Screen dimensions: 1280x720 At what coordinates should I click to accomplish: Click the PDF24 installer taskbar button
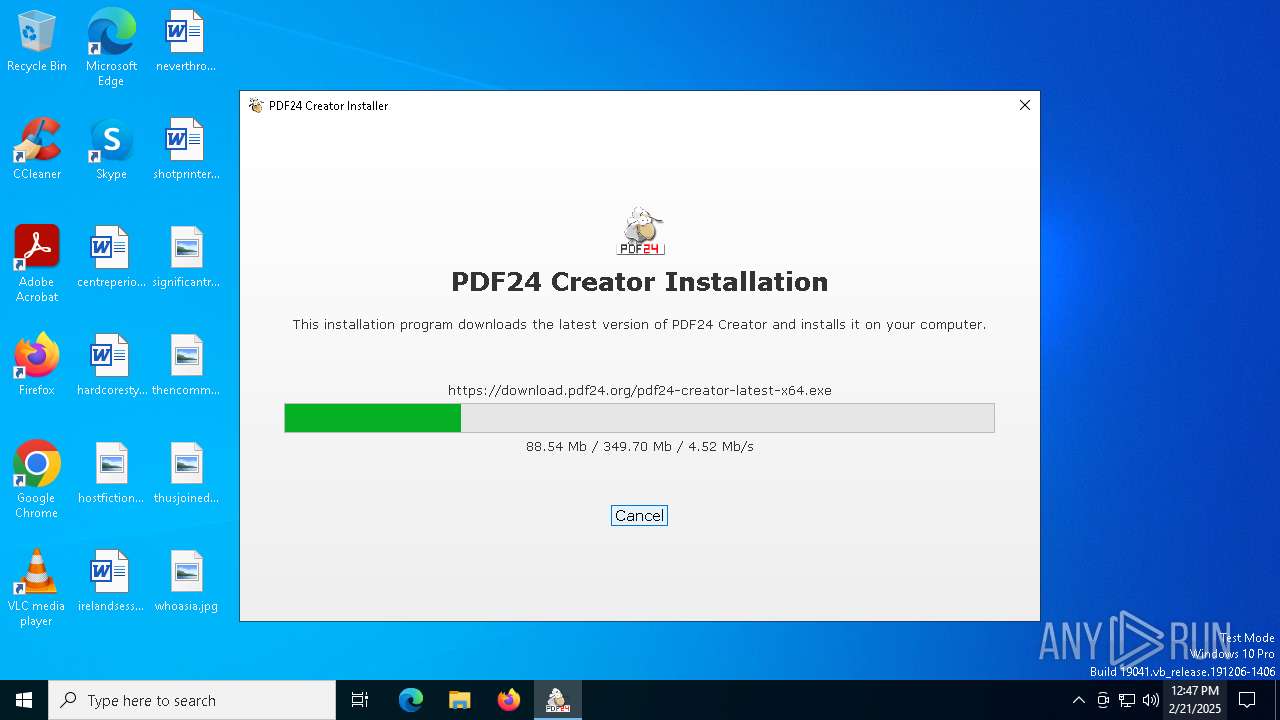[558, 700]
